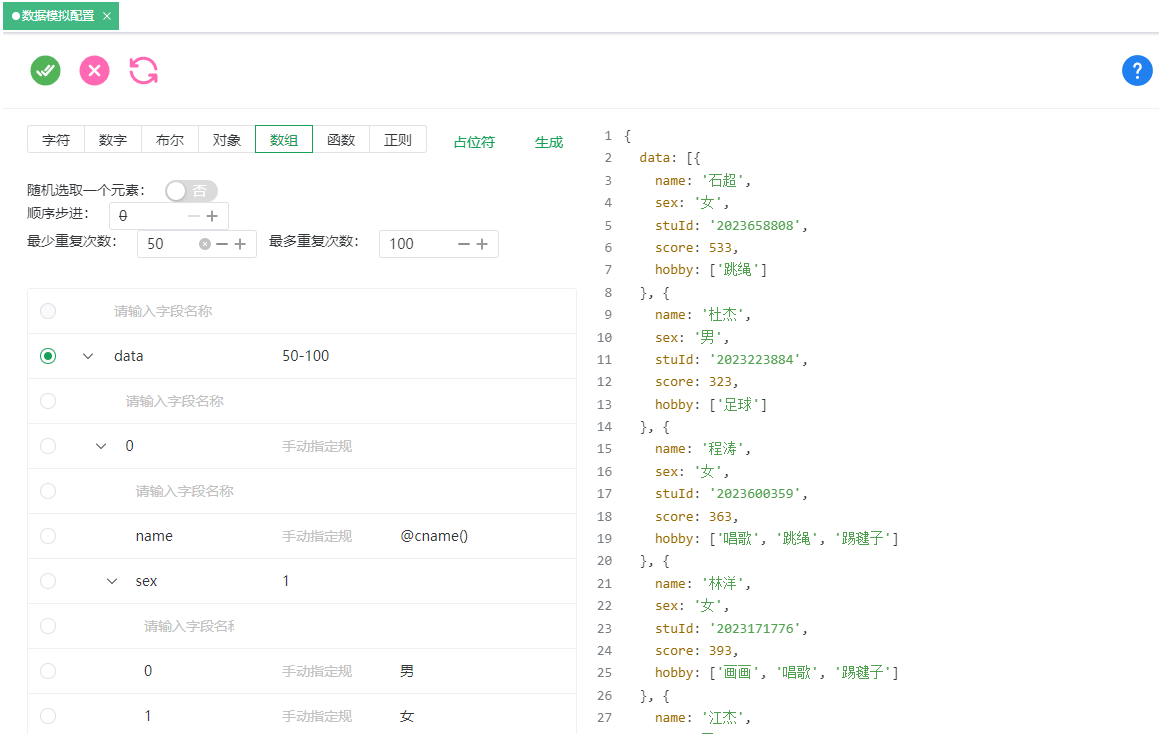Click the 生成 button
The height and width of the screenshot is (734, 1159).
[x=549, y=142]
